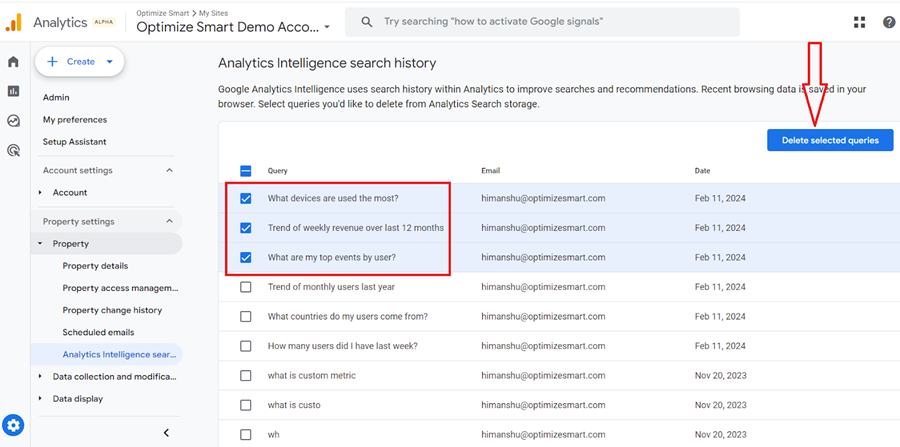Click the 'Analytics Intelligence search history' page title
The width and height of the screenshot is (900, 447).
tap(327, 63)
